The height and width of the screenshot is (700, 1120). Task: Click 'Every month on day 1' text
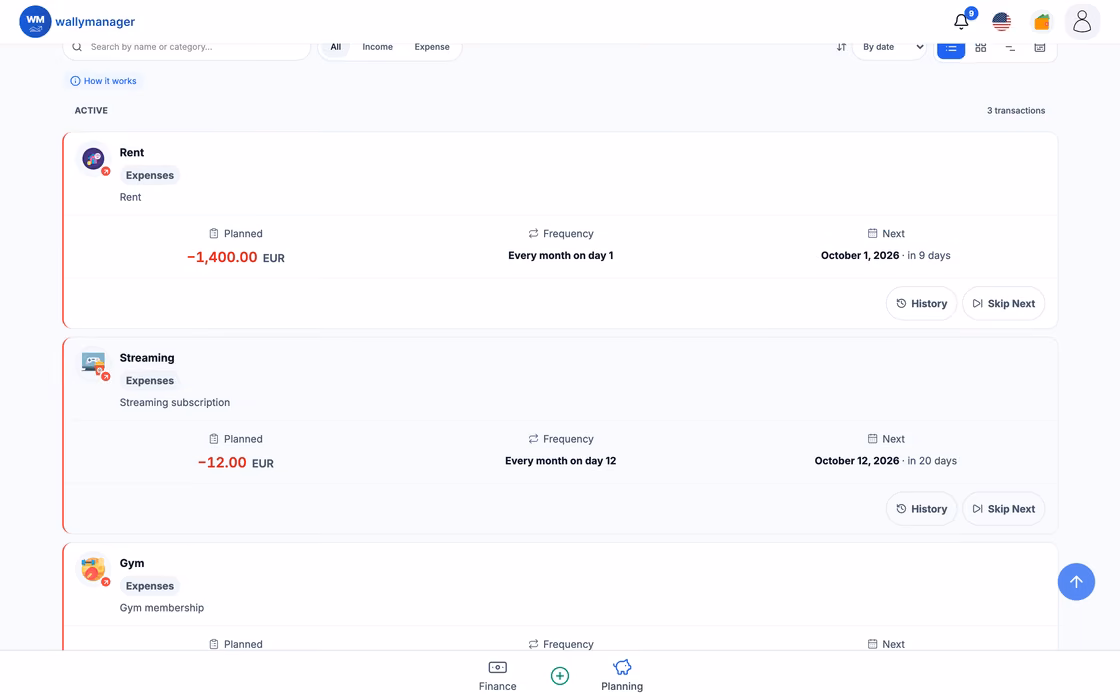(561, 256)
